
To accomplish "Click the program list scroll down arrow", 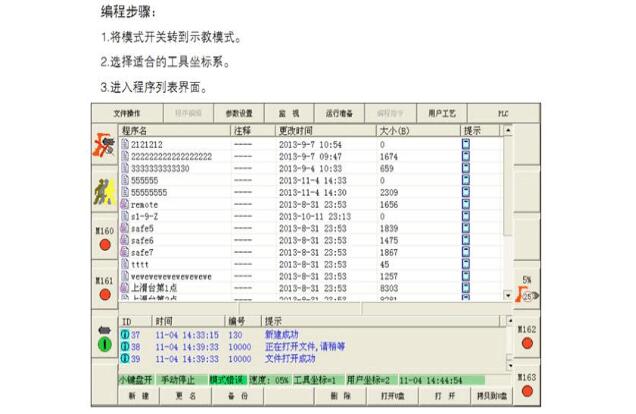I will pos(507,296).
